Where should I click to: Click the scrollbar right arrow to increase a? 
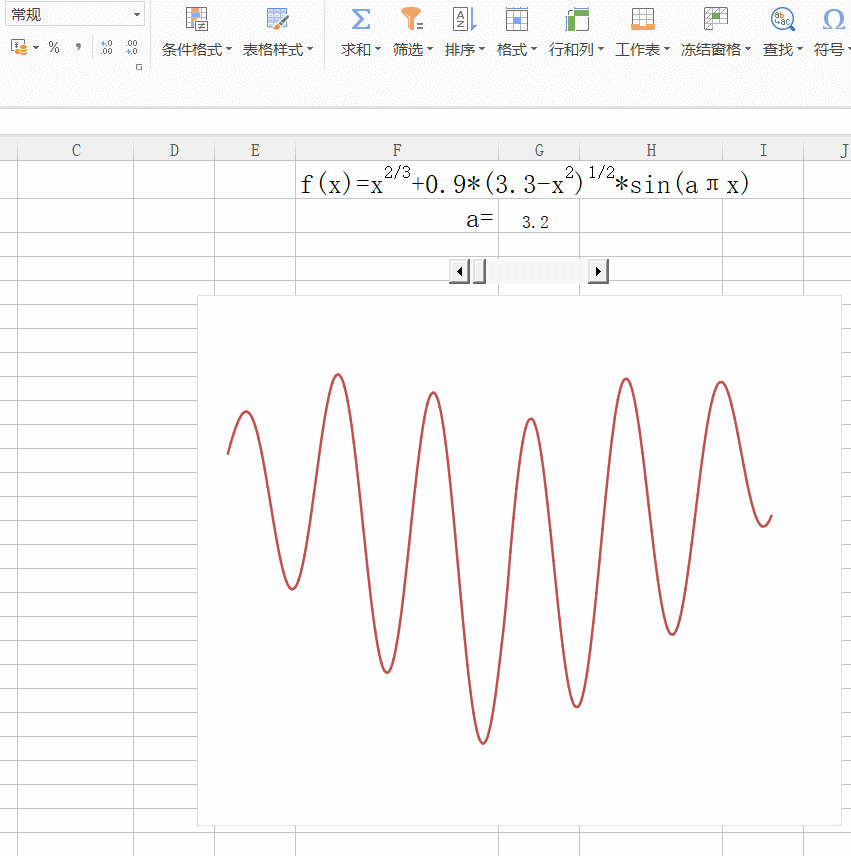click(x=598, y=271)
